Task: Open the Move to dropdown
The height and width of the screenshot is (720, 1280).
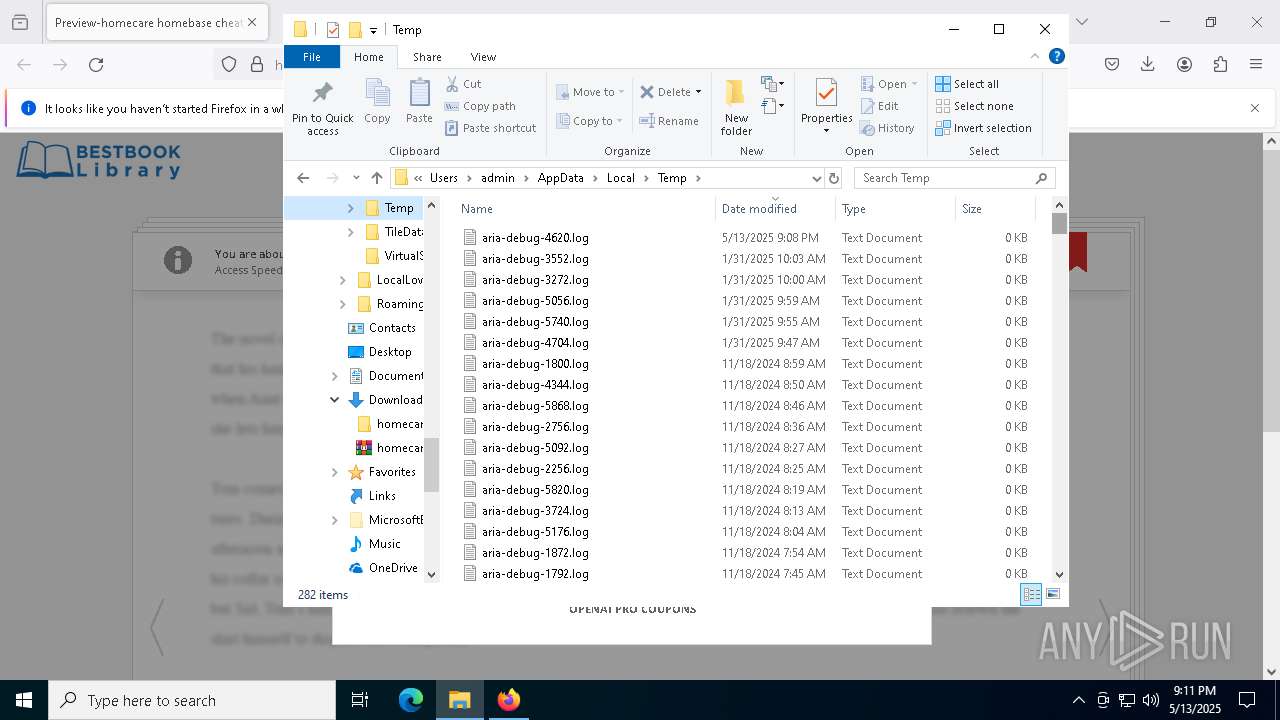Action: point(590,92)
